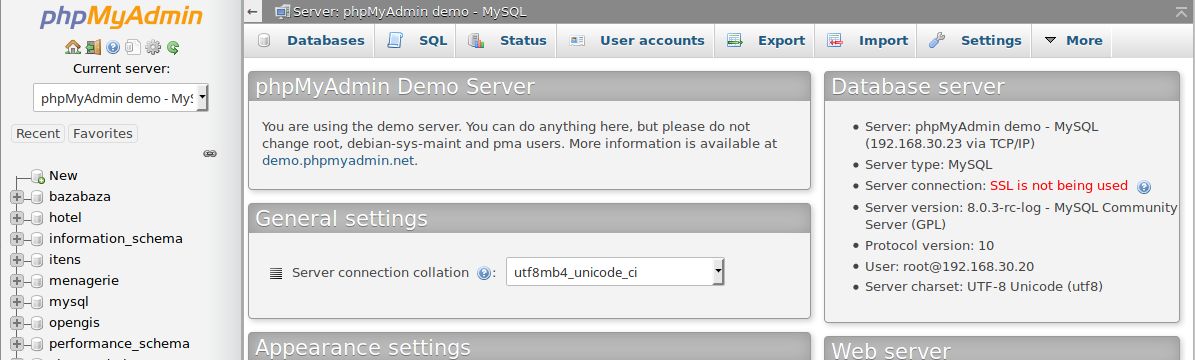The width and height of the screenshot is (1195, 360).
Task: Click the link chain icon in sidebar
Action: click(x=210, y=153)
